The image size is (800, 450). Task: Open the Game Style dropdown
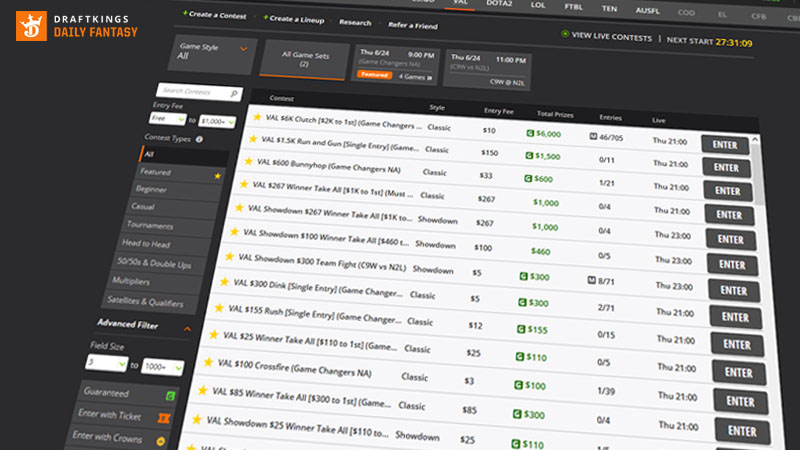point(212,53)
